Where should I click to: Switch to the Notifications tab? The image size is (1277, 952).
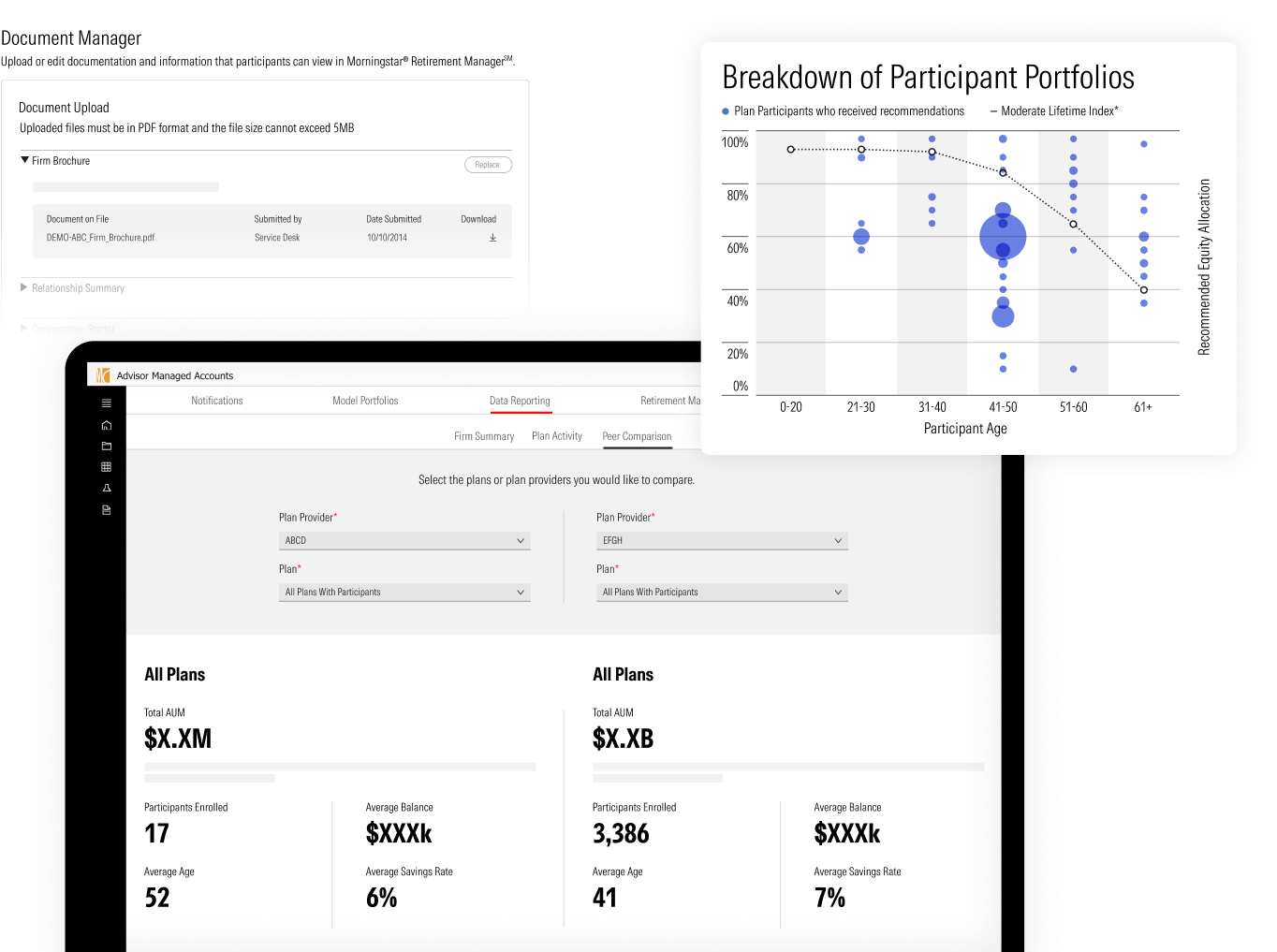click(x=217, y=401)
